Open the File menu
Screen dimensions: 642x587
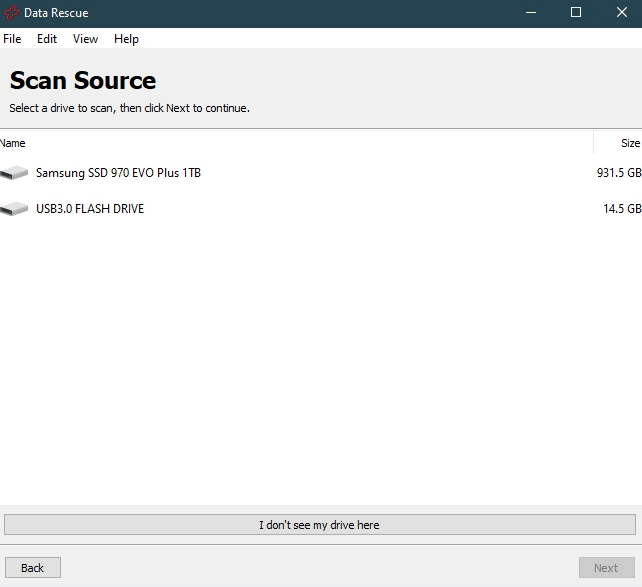coord(12,39)
